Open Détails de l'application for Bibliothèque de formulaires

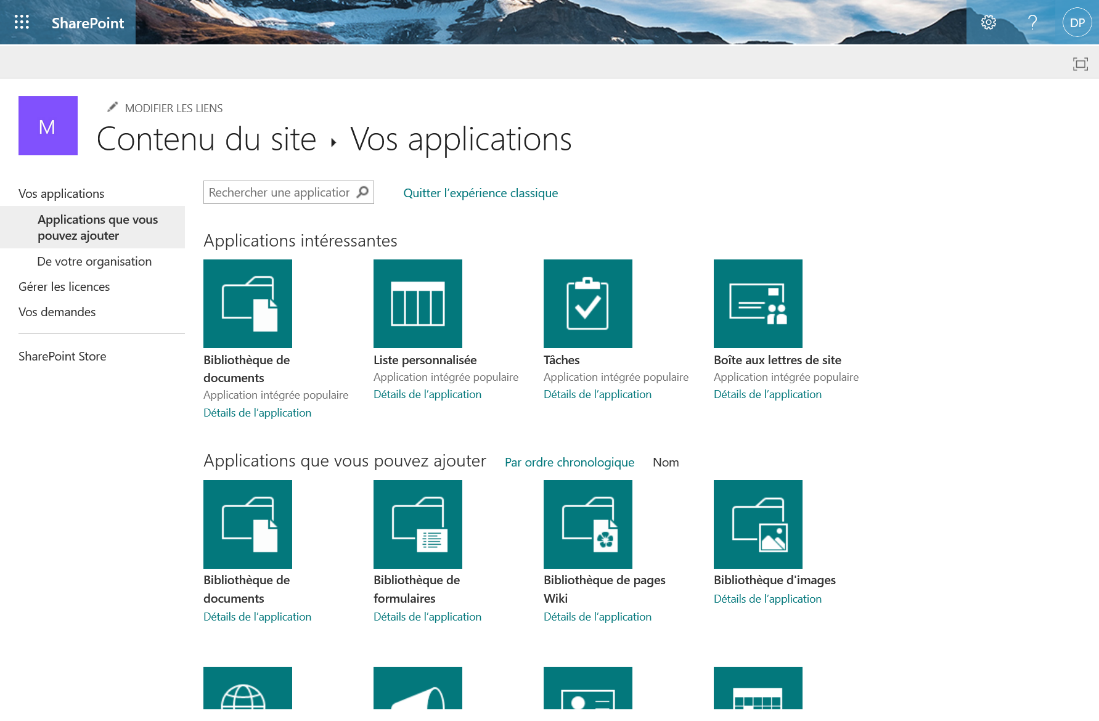click(428, 617)
